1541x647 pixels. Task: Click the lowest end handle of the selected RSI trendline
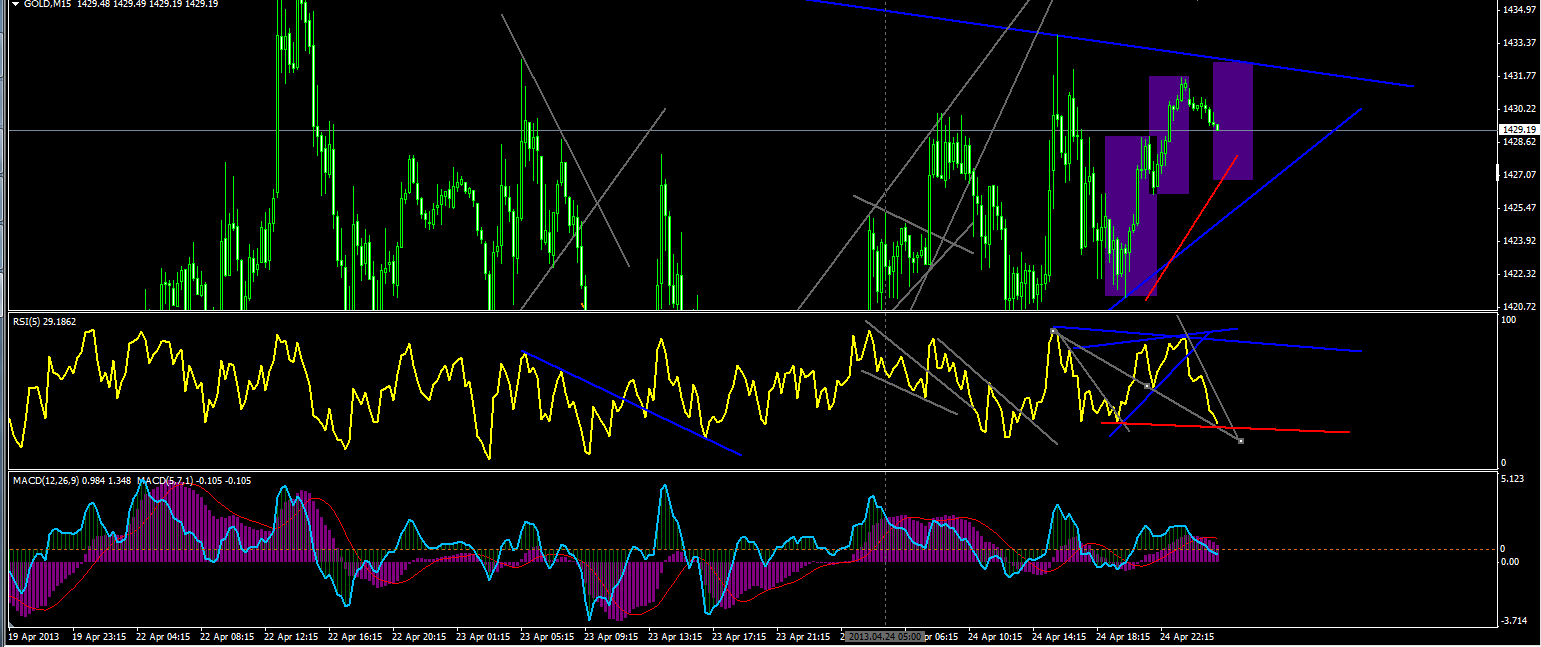pos(1241,441)
